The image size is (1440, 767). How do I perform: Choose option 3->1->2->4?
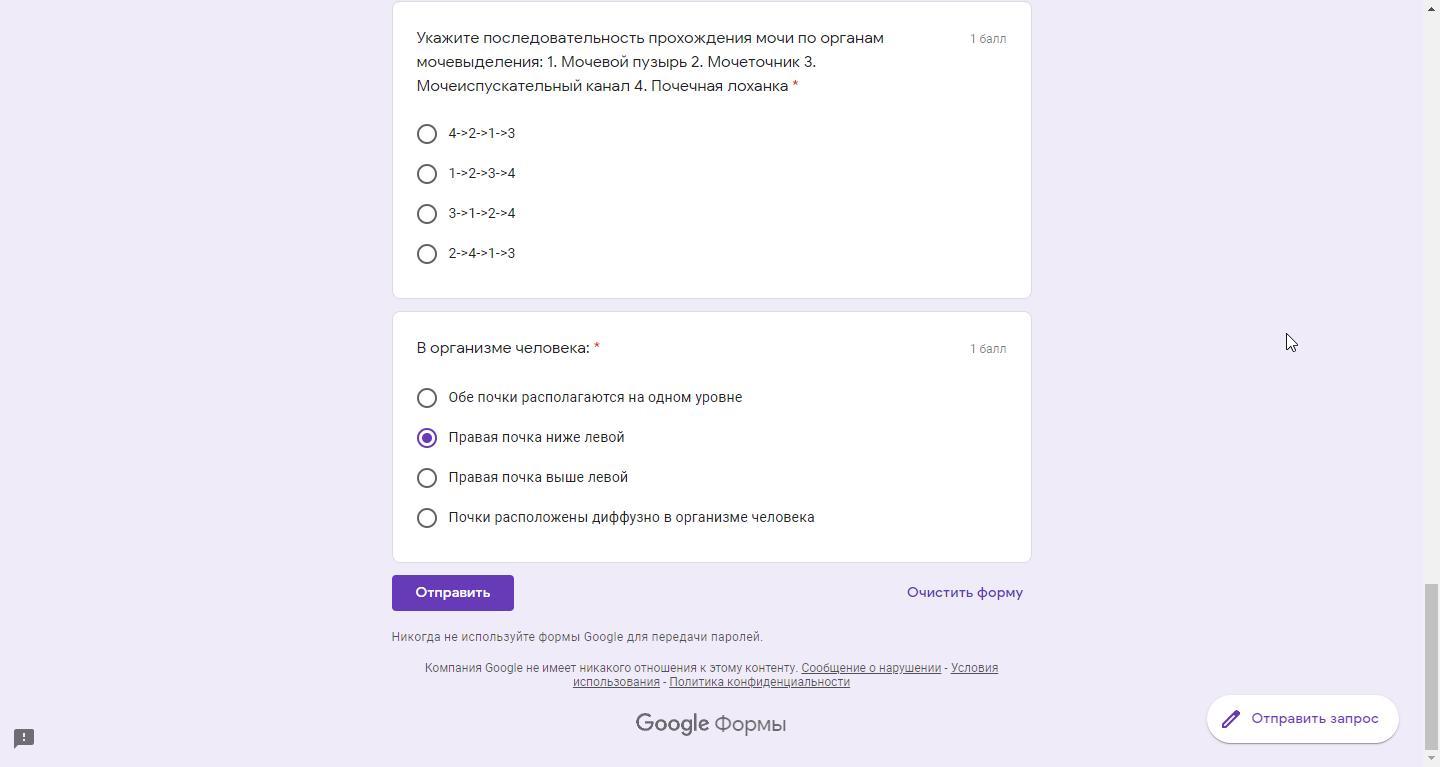point(427,214)
